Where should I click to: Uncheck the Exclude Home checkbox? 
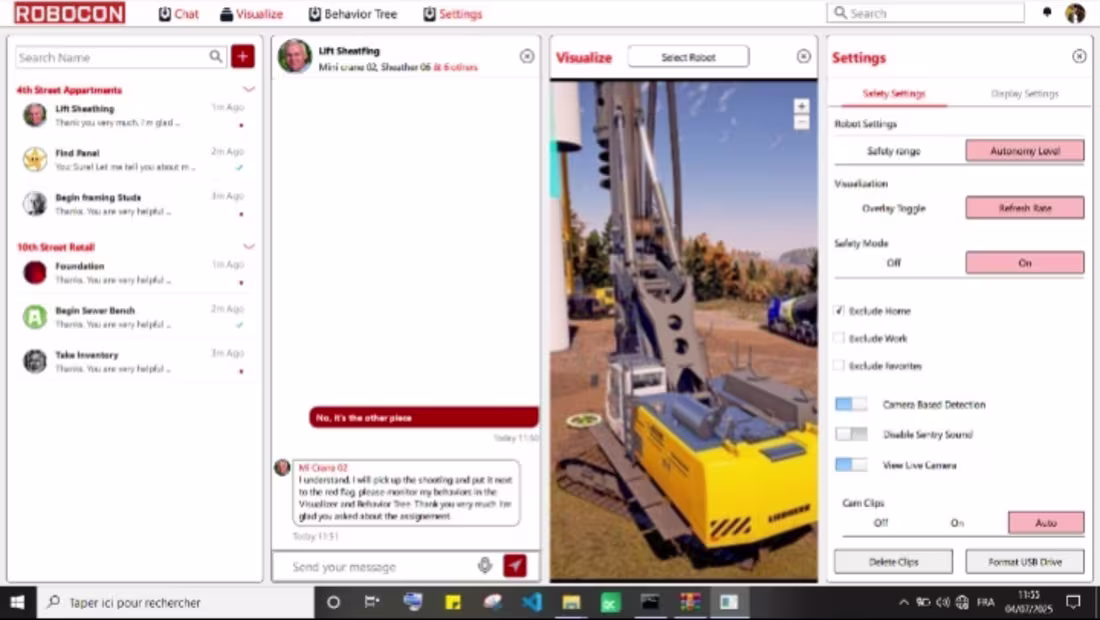tap(839, 311)
